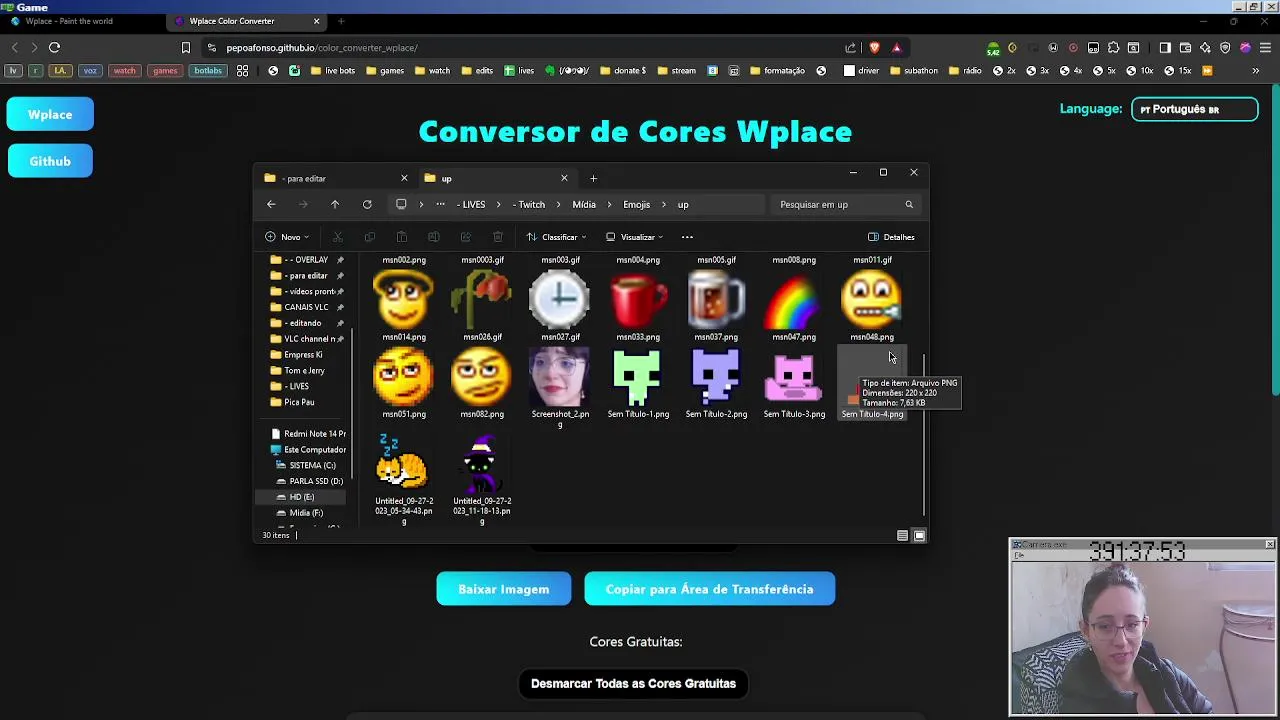Expand the bookmarks bar overflow chevron
This screenshot has height=720, width=1280.
tap(1255, 71)
